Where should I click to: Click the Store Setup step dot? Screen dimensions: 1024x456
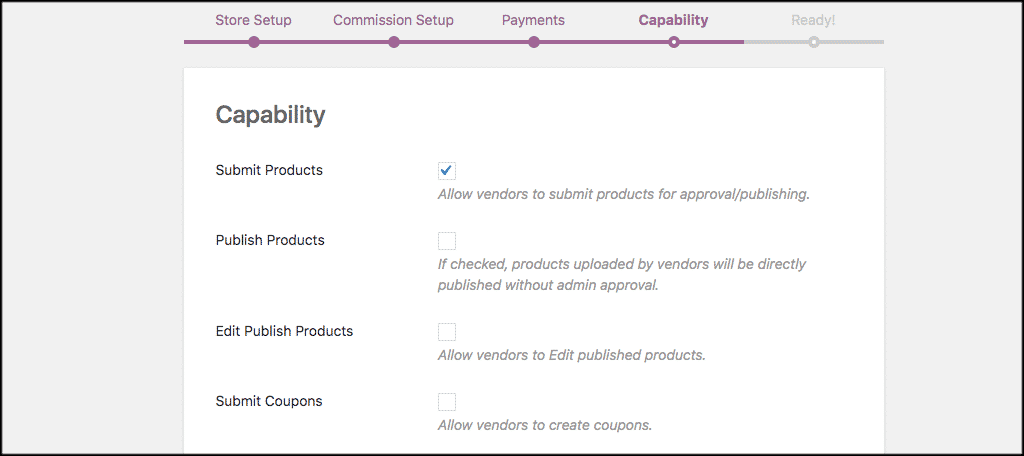click(254, 42)
